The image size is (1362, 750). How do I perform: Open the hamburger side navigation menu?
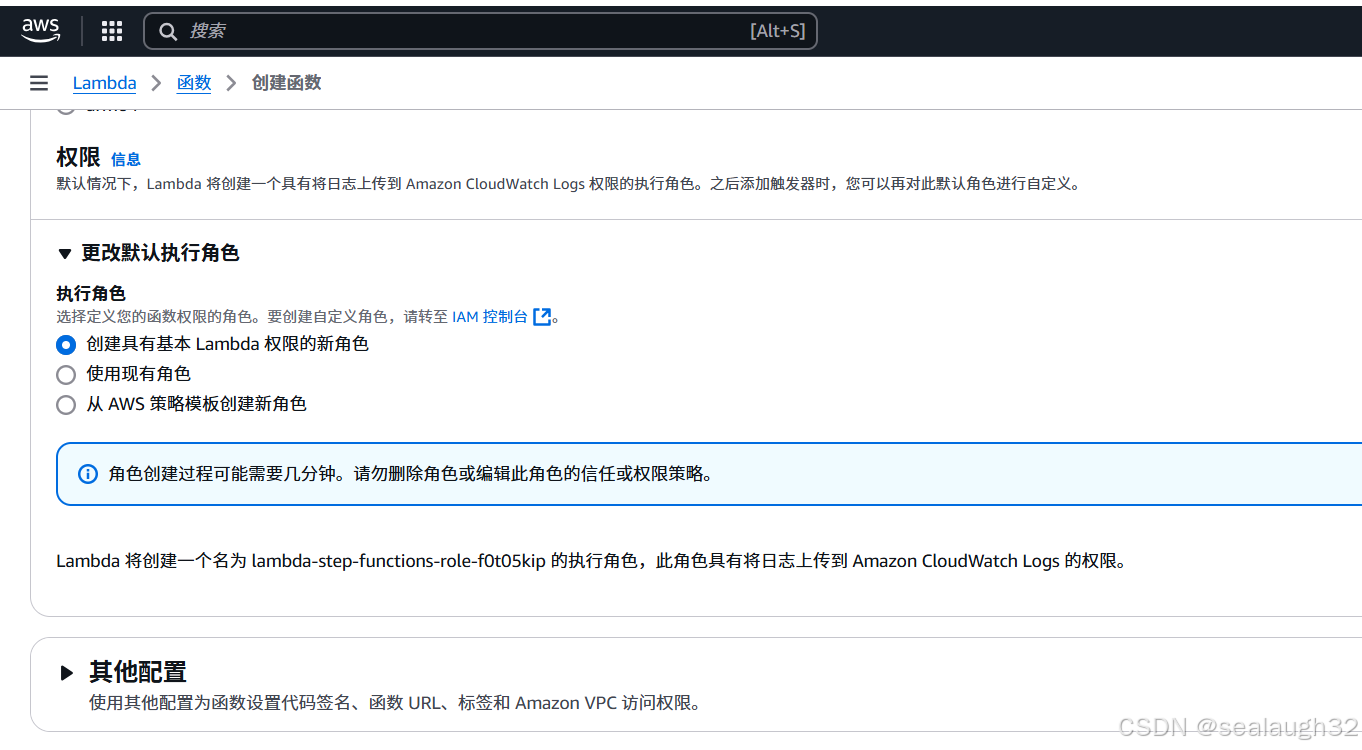coord(39,83)
